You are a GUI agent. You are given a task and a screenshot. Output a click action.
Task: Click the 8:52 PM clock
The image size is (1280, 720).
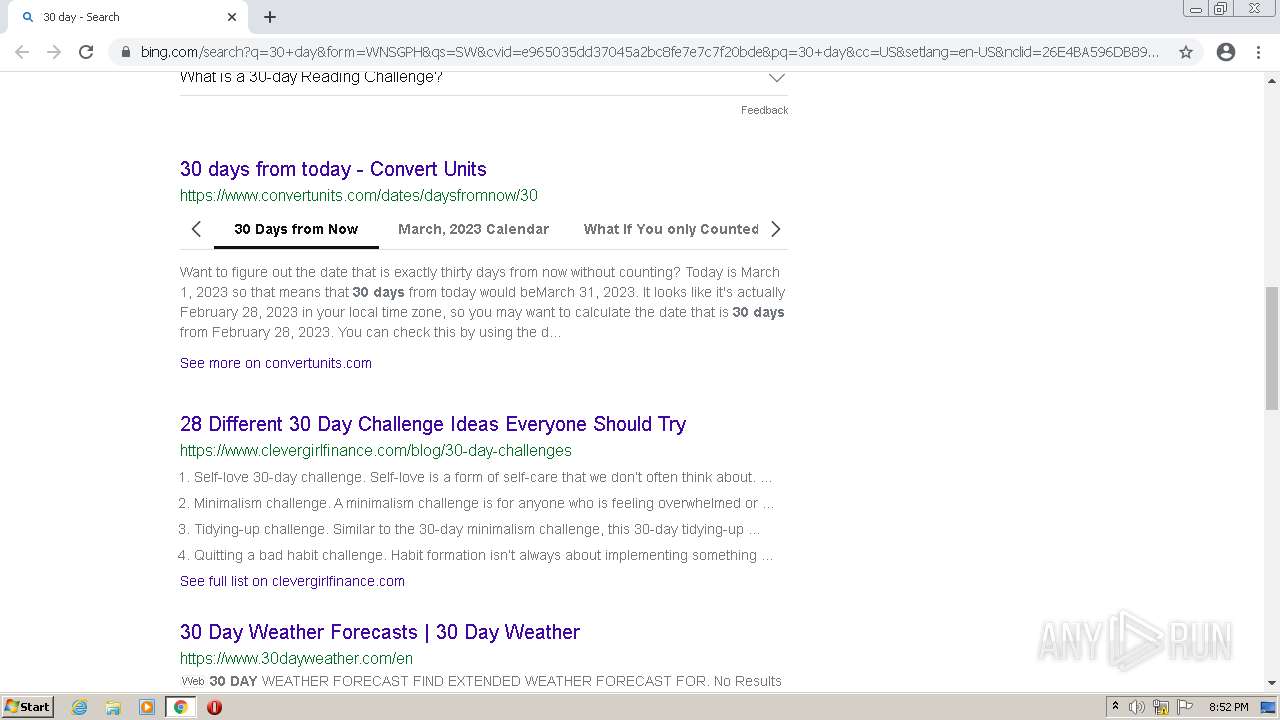1229,707
